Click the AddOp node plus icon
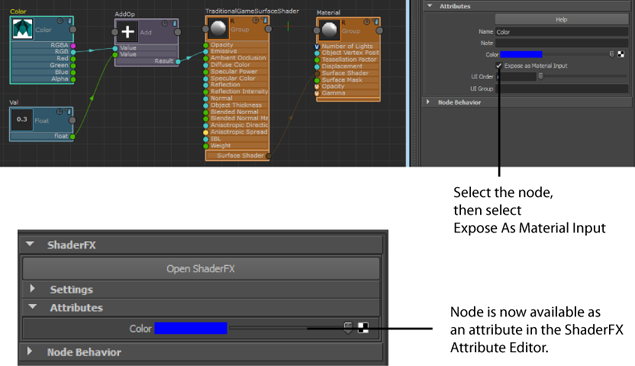The height and width of the screenshot is (366, 635). pos(128,32)
